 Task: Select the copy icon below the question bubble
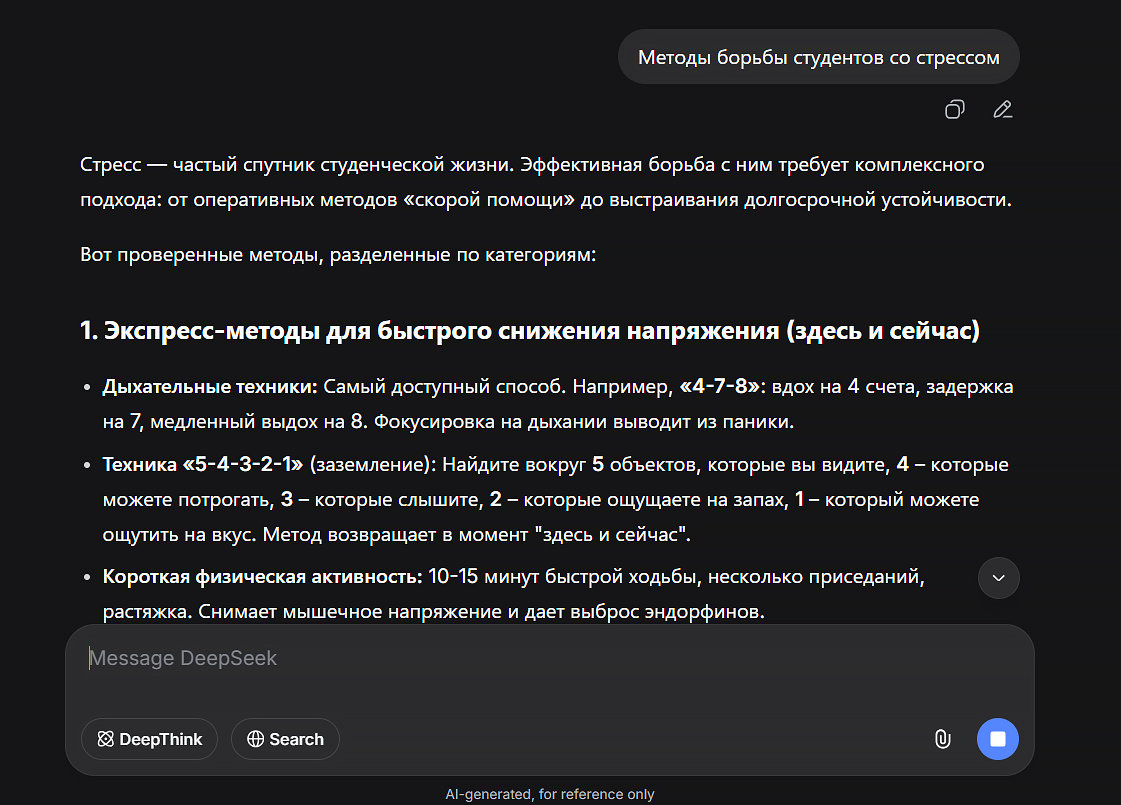click(954, 109)
